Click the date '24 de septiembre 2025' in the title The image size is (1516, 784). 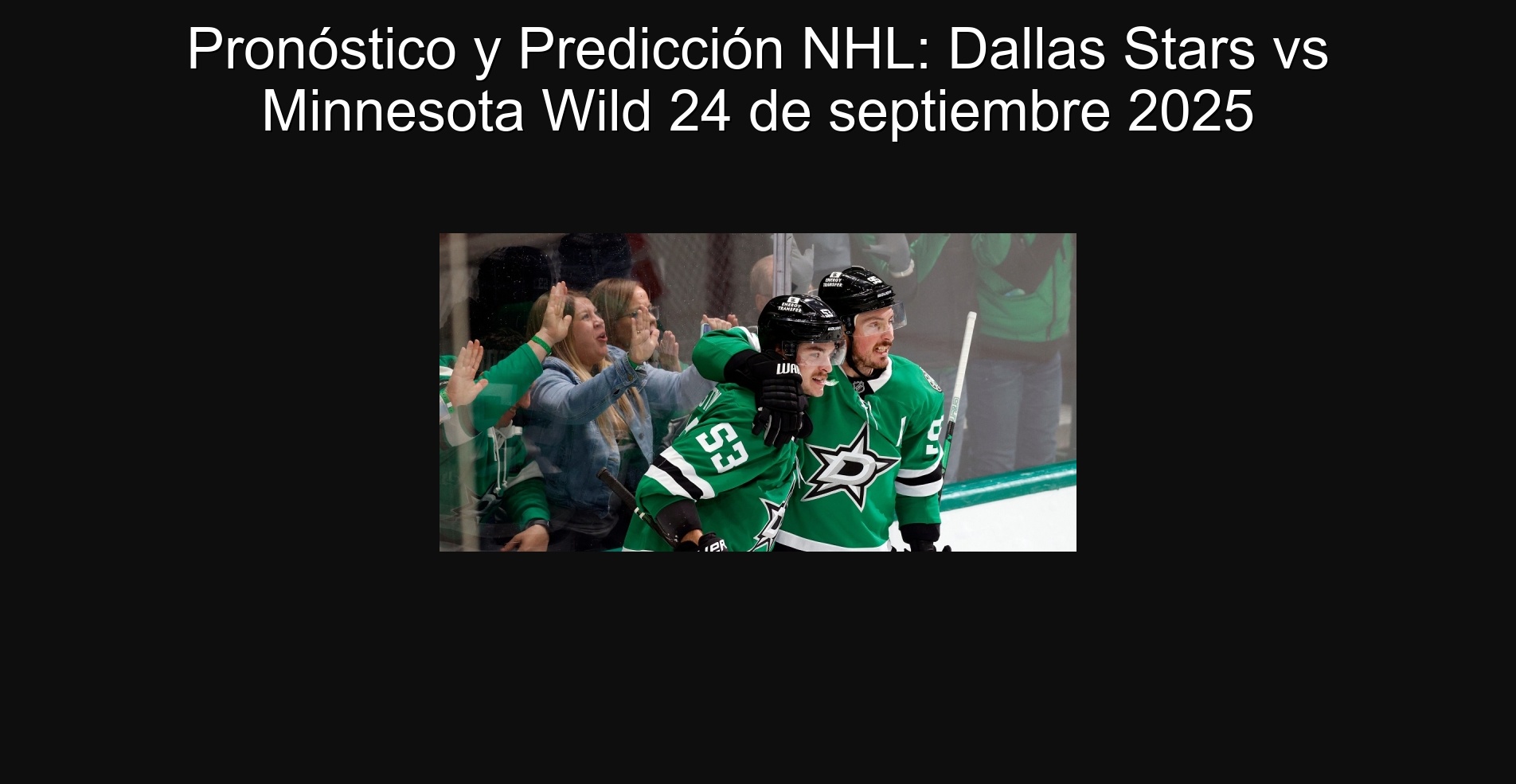(961, 111)
